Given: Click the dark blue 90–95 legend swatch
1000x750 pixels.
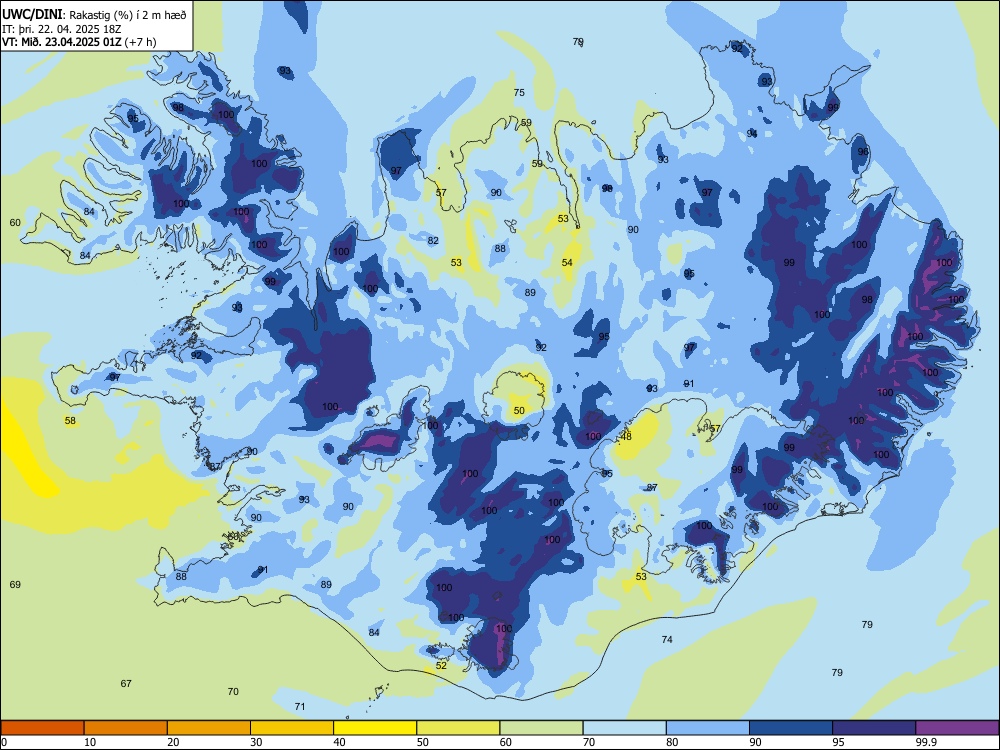Looking at the screenshot, I should point(791,728).
